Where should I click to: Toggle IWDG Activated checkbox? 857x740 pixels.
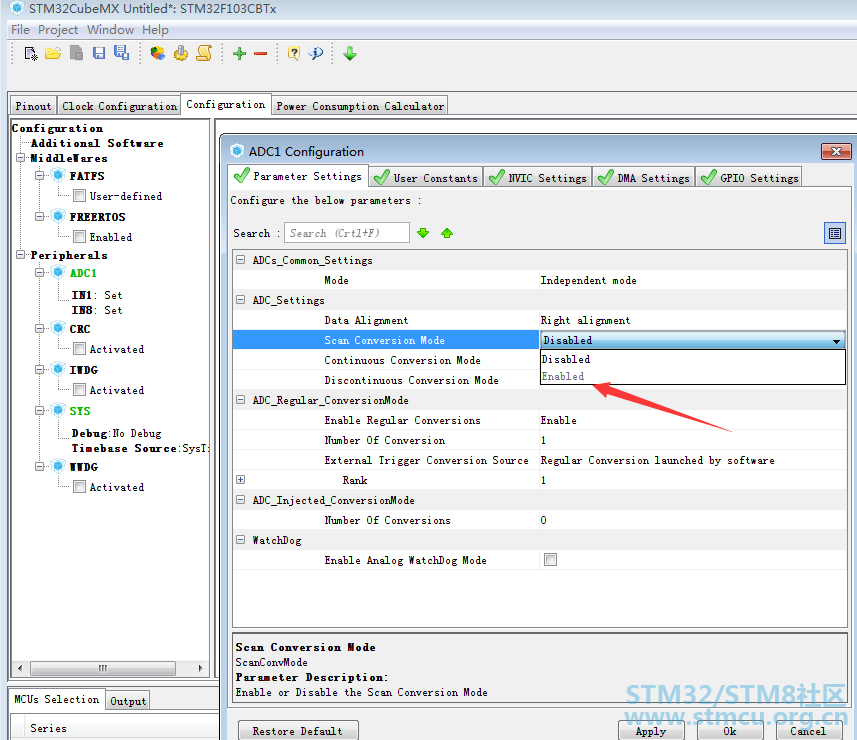pyautogui.click(x=79, y=390)
